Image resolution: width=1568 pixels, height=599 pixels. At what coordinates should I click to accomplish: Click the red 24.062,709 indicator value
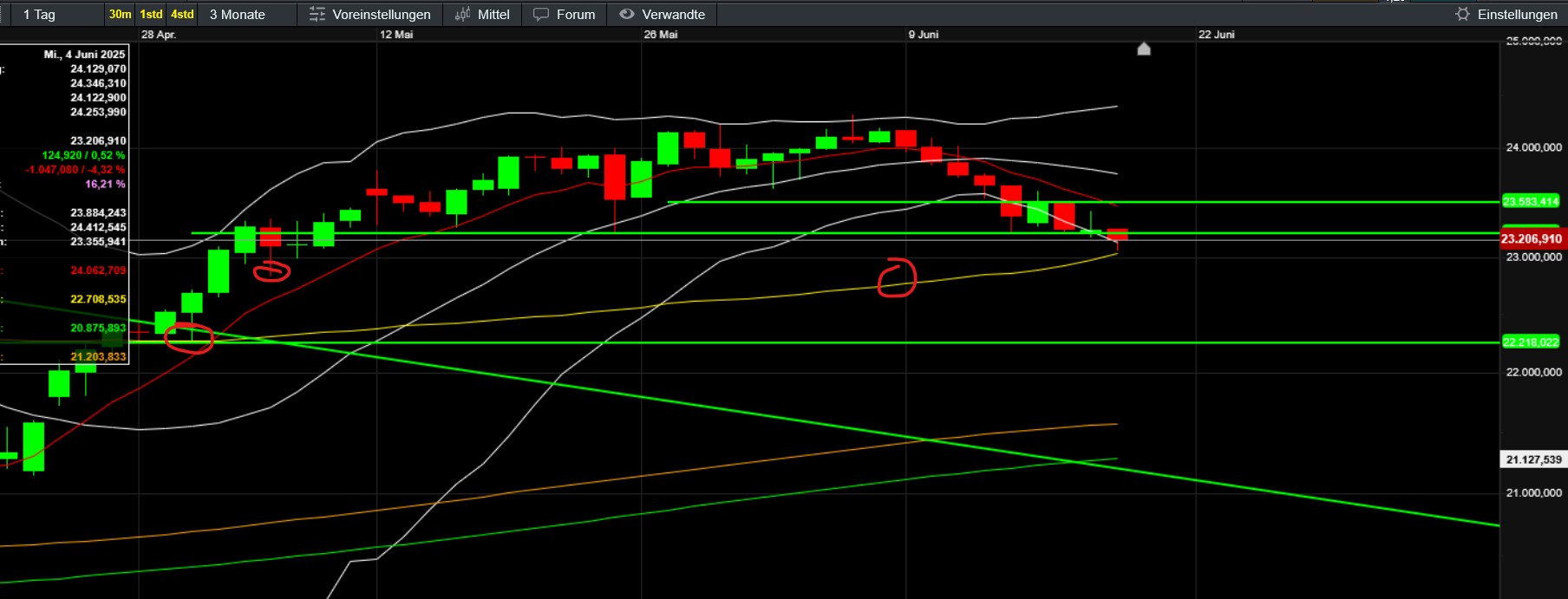click(x=98, y=270)
